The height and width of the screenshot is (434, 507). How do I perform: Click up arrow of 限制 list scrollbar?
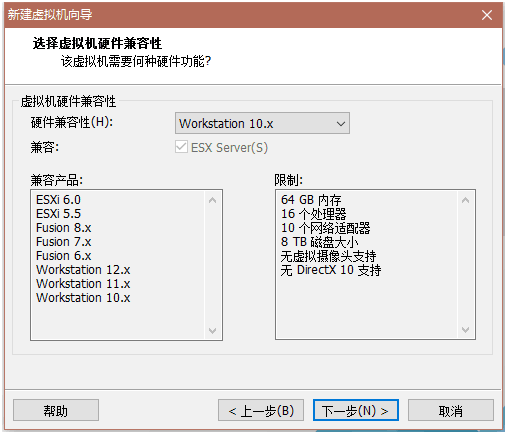465,200
